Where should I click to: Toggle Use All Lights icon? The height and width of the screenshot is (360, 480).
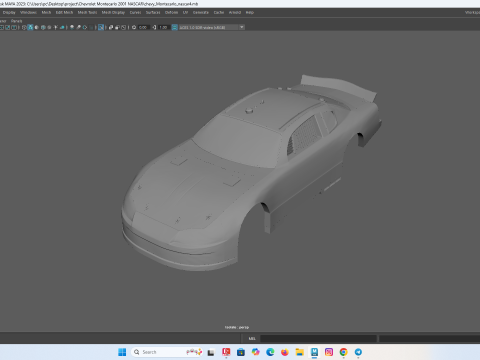click(x=55, y=27)
